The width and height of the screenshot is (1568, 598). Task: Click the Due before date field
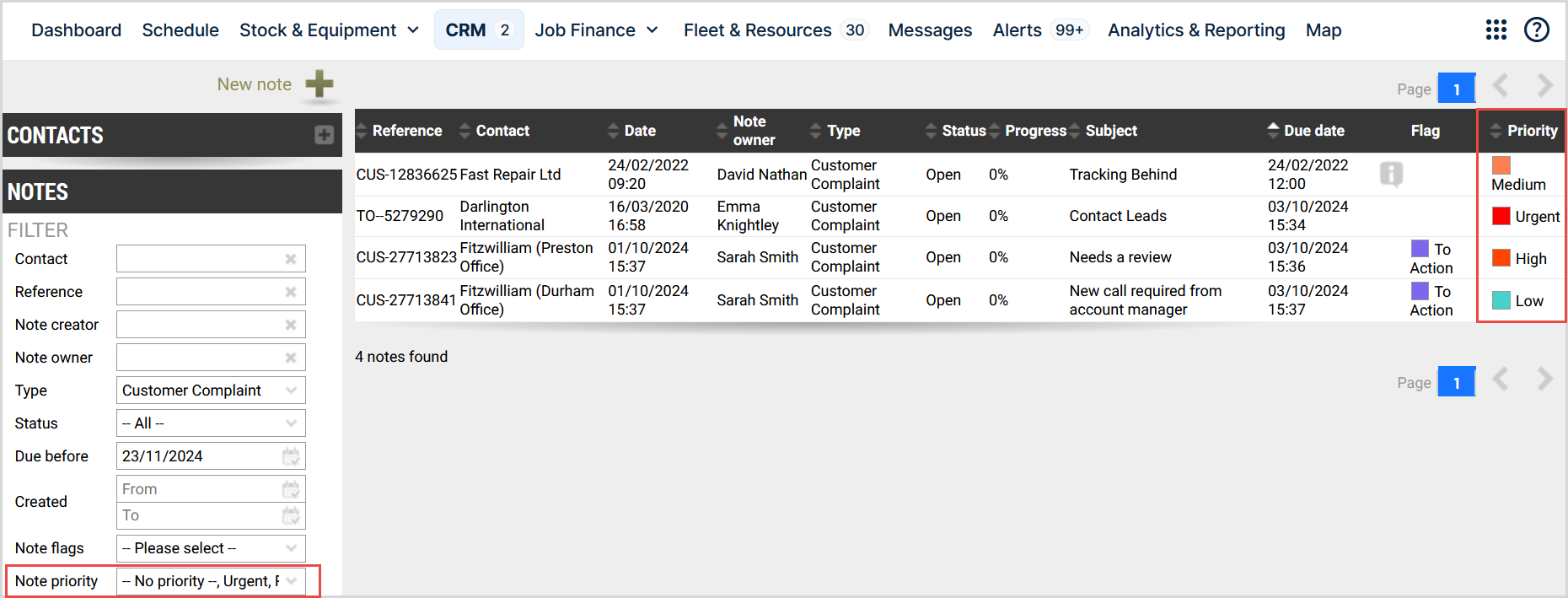coord(211,456)
